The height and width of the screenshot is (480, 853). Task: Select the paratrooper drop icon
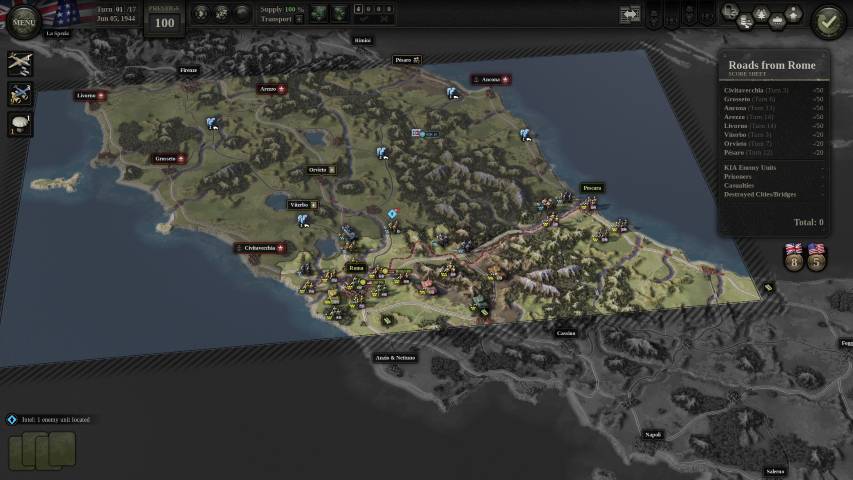tap(20, 124)
